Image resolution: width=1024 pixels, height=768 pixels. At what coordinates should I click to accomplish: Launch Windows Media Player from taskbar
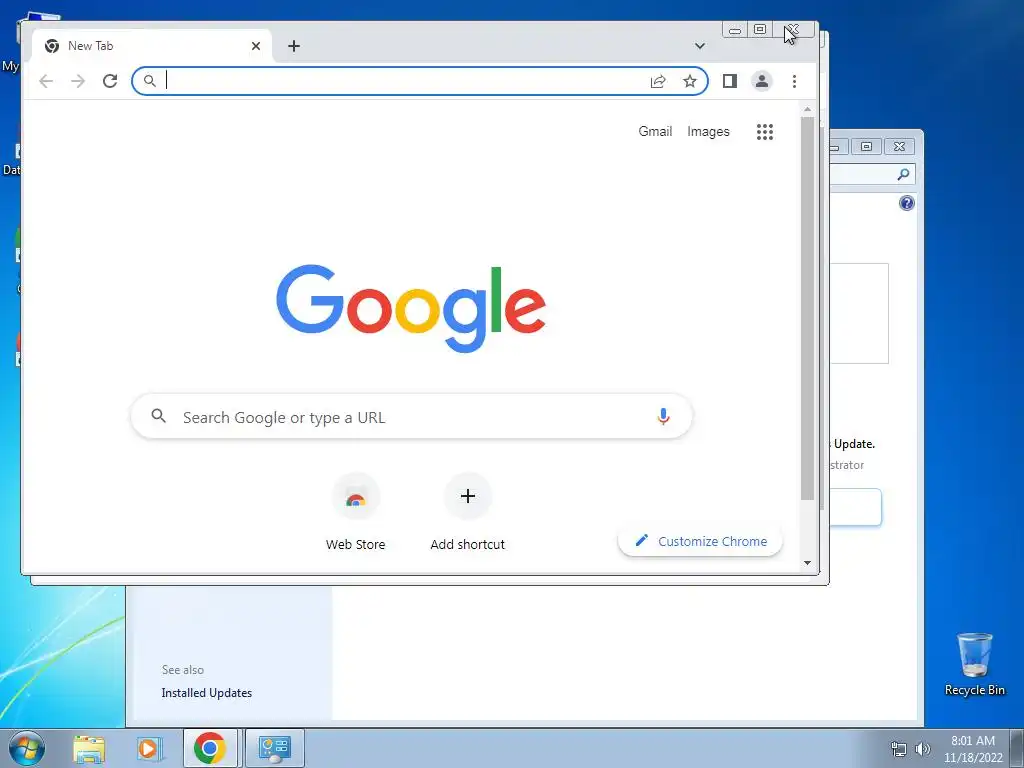click(x=148, y=749)
